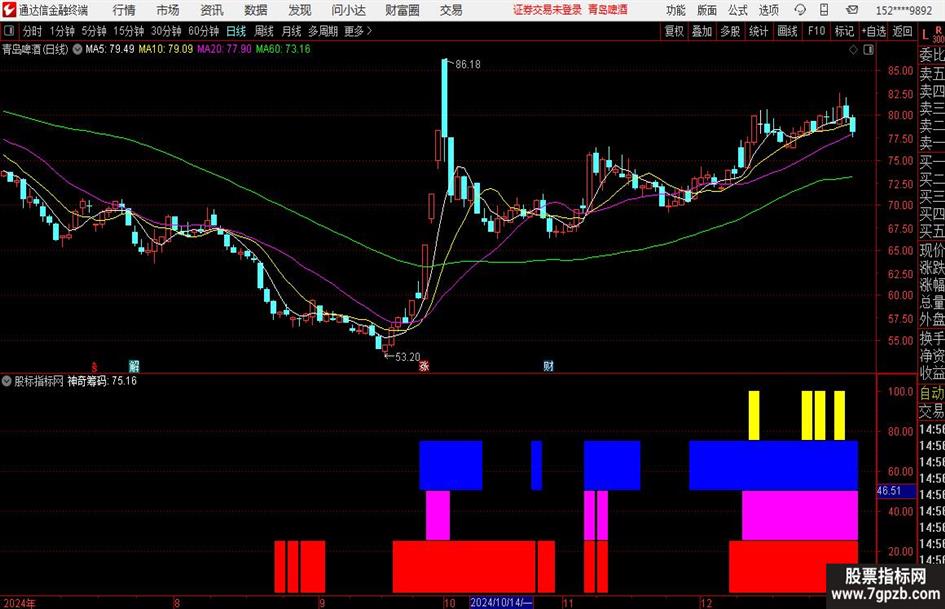Switch to 分时 chart period
Viewport: 945px width, 609px height.
pos(32,31)
